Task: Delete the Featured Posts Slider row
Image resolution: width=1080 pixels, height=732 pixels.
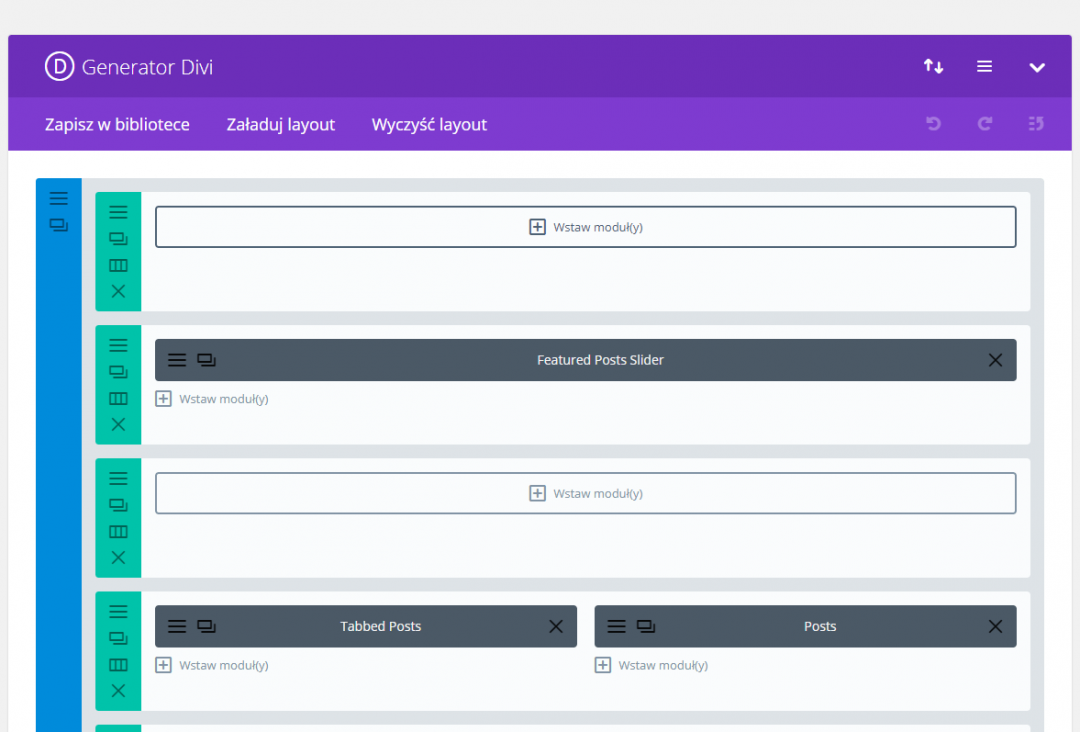Action: (118, 424)
